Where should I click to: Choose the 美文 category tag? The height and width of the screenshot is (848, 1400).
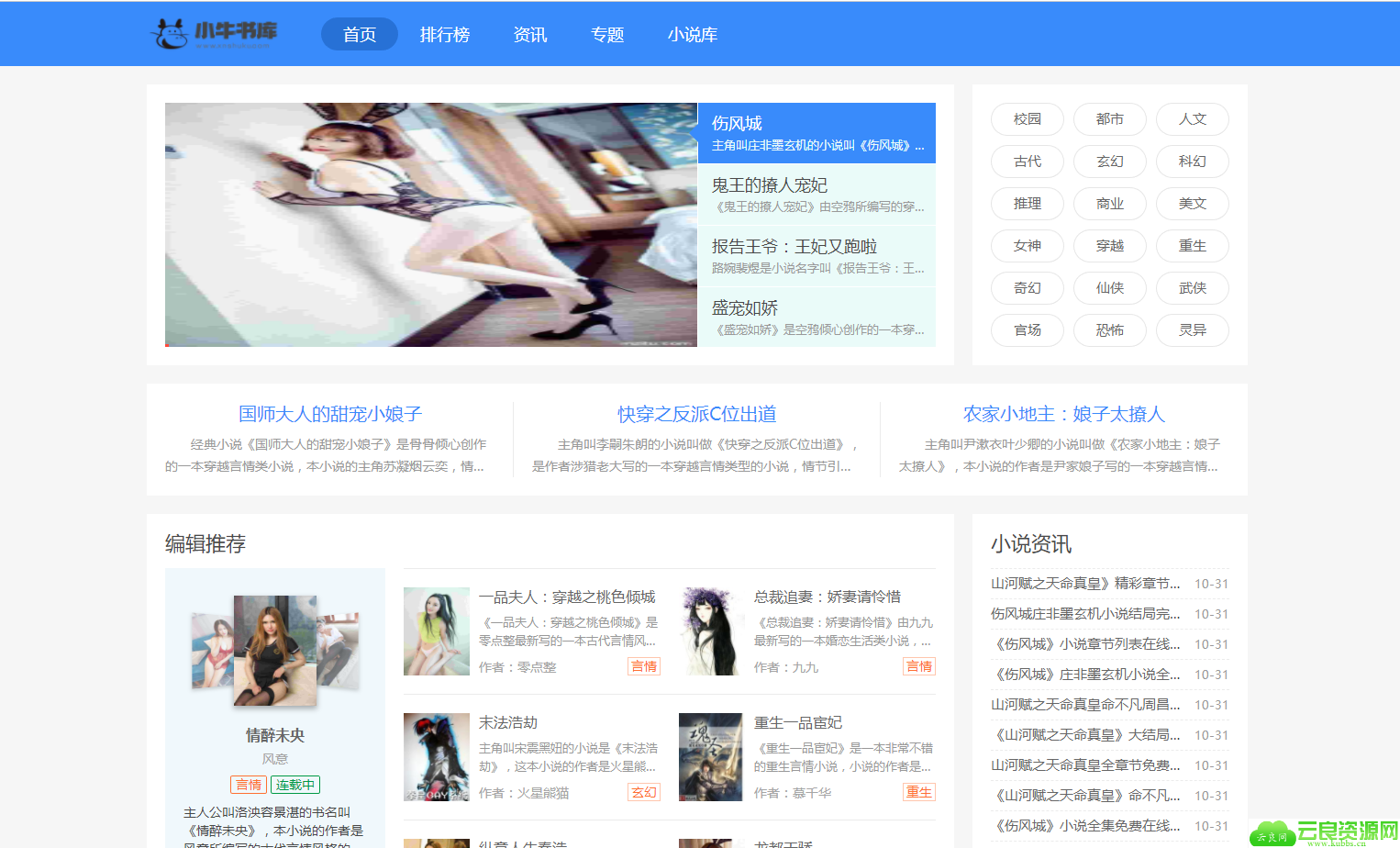(x=1193, y=204)
